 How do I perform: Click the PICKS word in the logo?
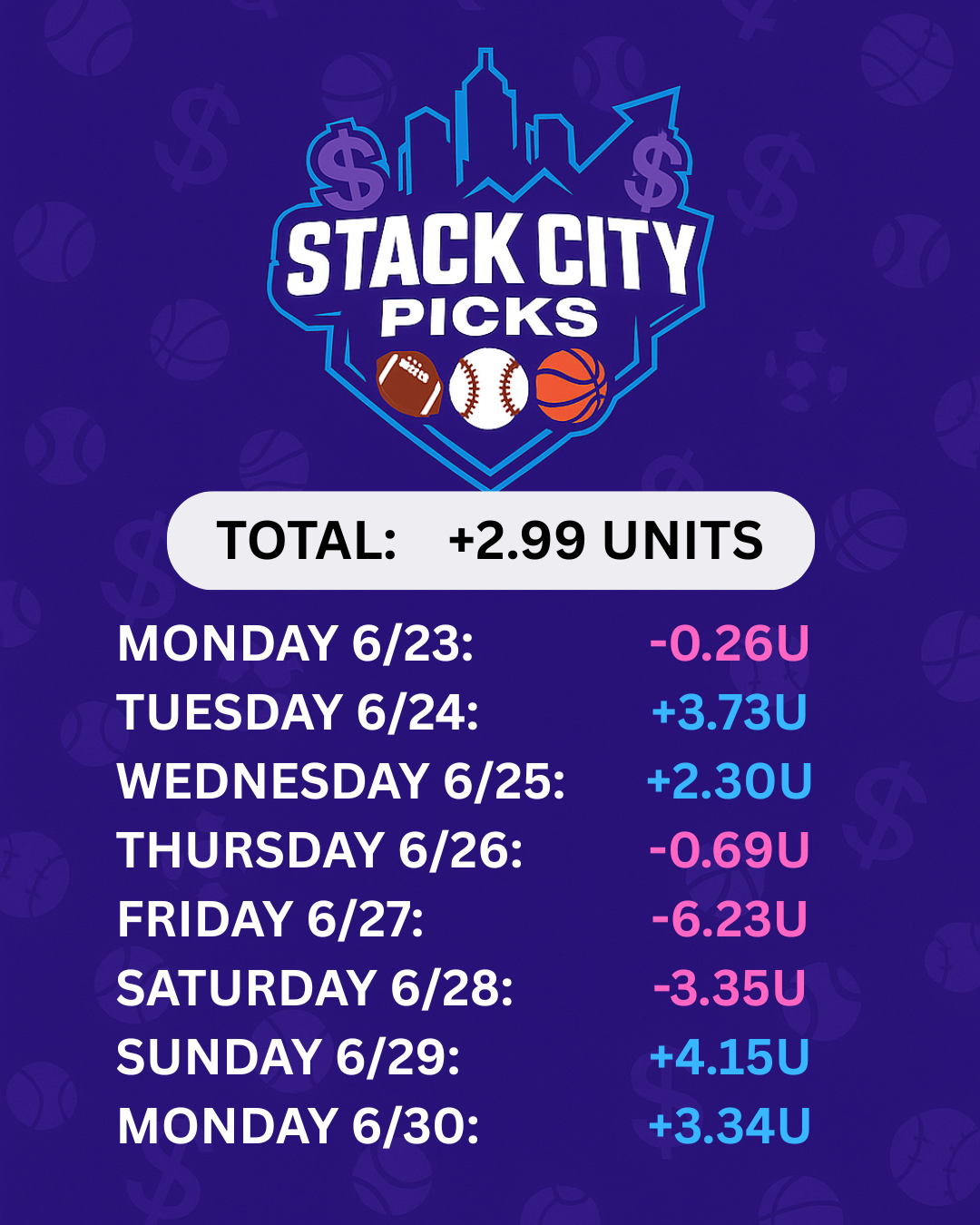[x=489, y=318]
